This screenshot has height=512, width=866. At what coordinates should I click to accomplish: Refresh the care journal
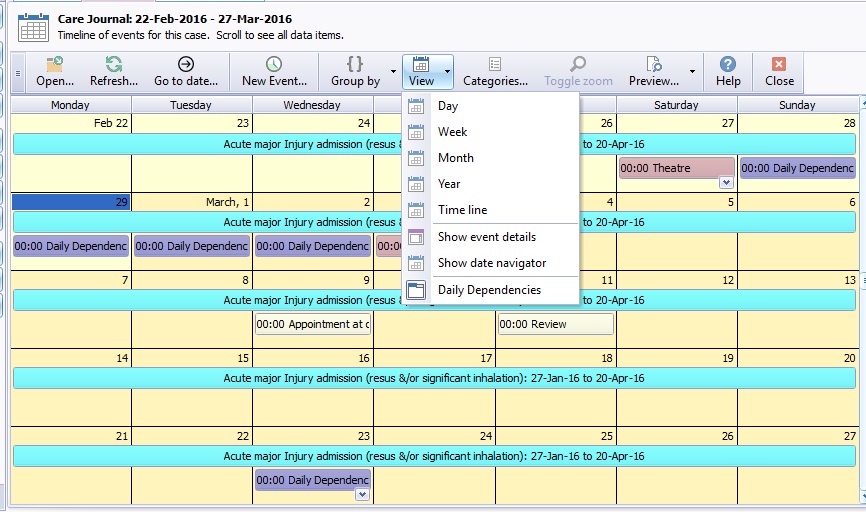114,72
